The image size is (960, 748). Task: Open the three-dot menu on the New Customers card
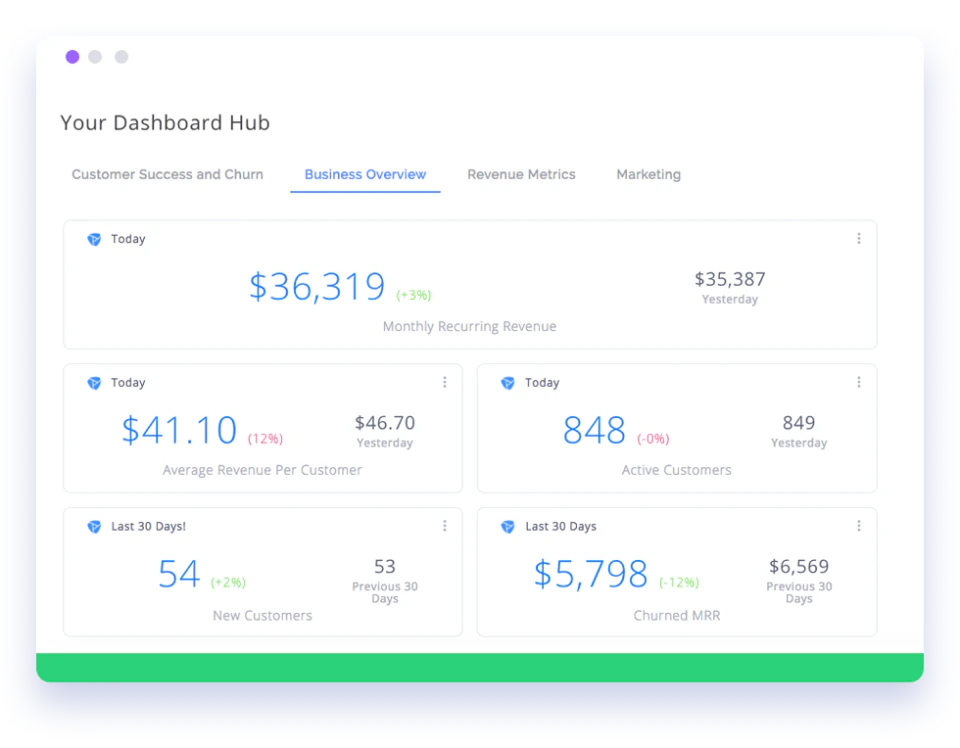coord(445,525)
